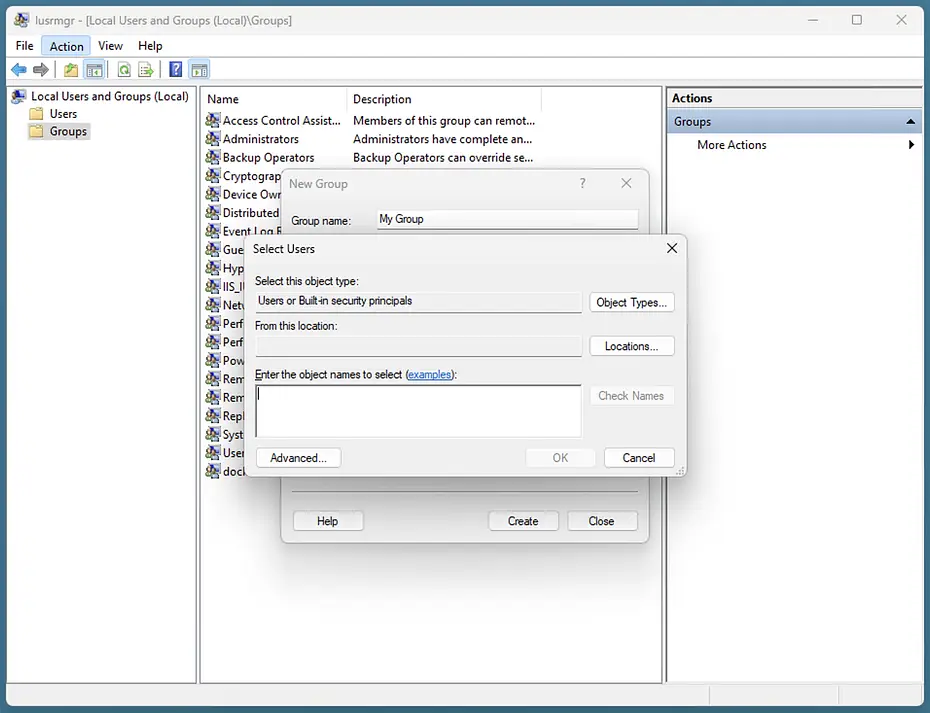The width and height of the screenshot is (930, 713).
Task: Click the Locations... button
Action: click(632, 346)
